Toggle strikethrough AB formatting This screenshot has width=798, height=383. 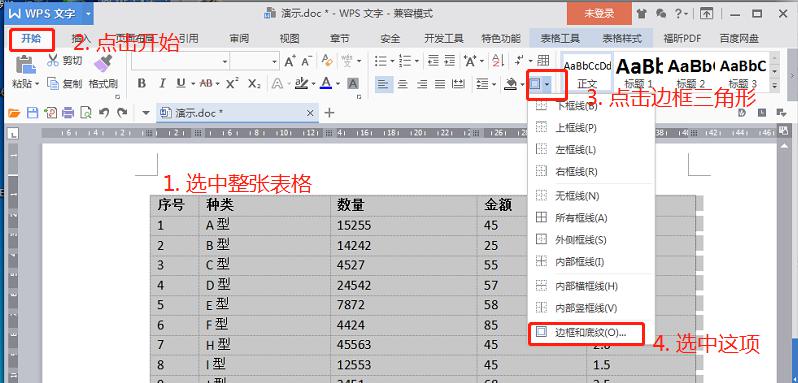point(206,83)
